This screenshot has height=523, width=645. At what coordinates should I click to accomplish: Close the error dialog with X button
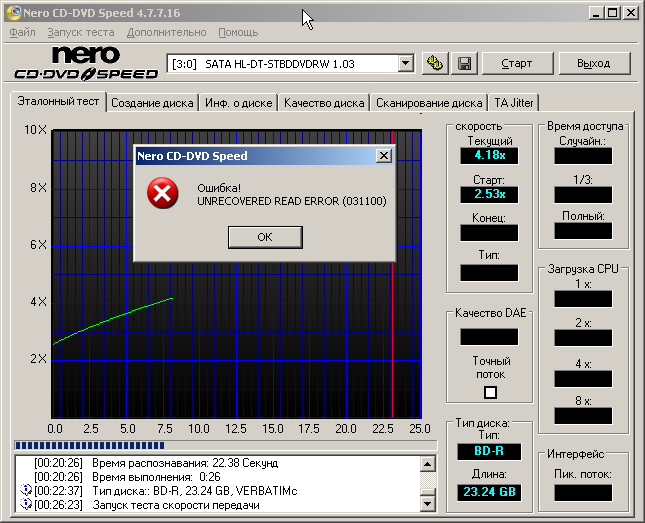click(x=383, y=156)
